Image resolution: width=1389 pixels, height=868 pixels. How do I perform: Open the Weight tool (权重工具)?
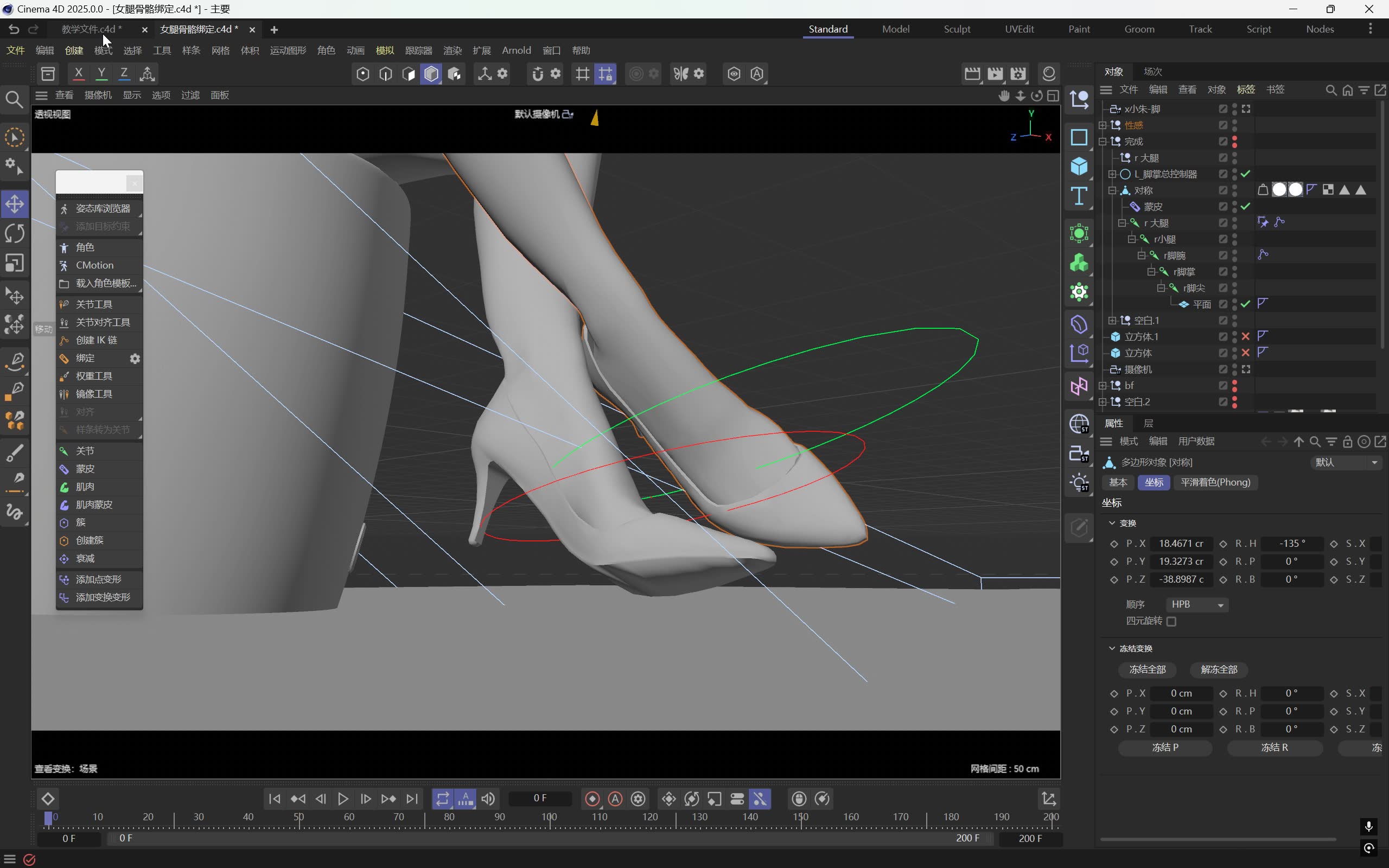94,376
